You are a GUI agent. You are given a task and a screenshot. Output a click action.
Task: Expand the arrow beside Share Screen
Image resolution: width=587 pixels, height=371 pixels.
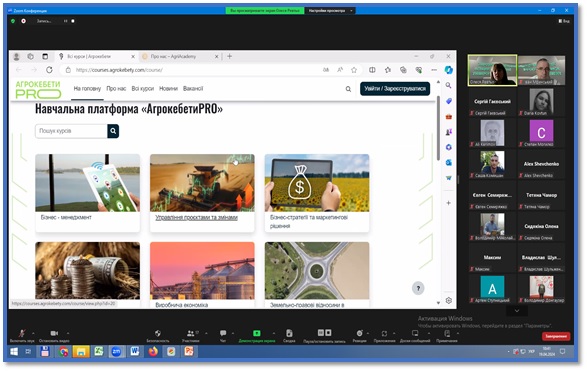coord(274,333)
